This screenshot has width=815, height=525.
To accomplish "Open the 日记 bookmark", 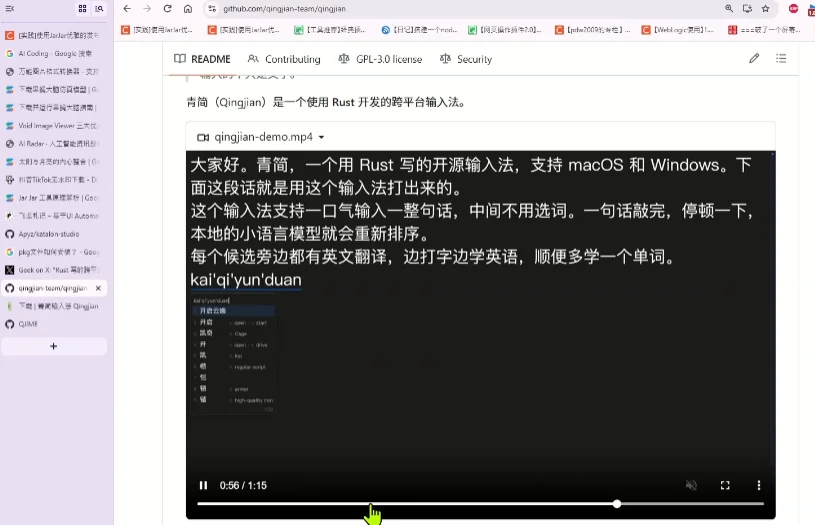I will 419,30.
